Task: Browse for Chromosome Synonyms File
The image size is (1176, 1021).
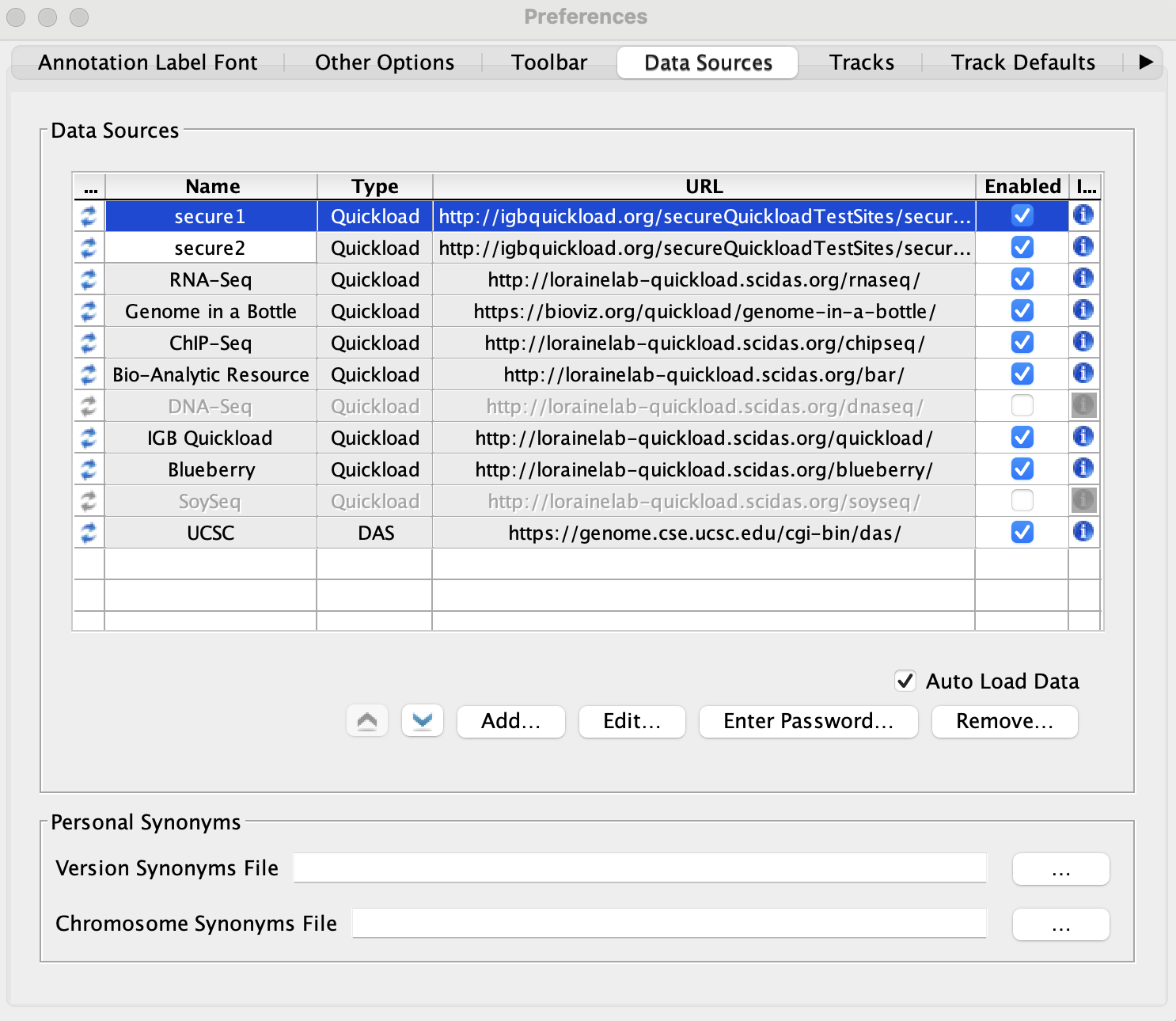Action: coord(1061,924)
